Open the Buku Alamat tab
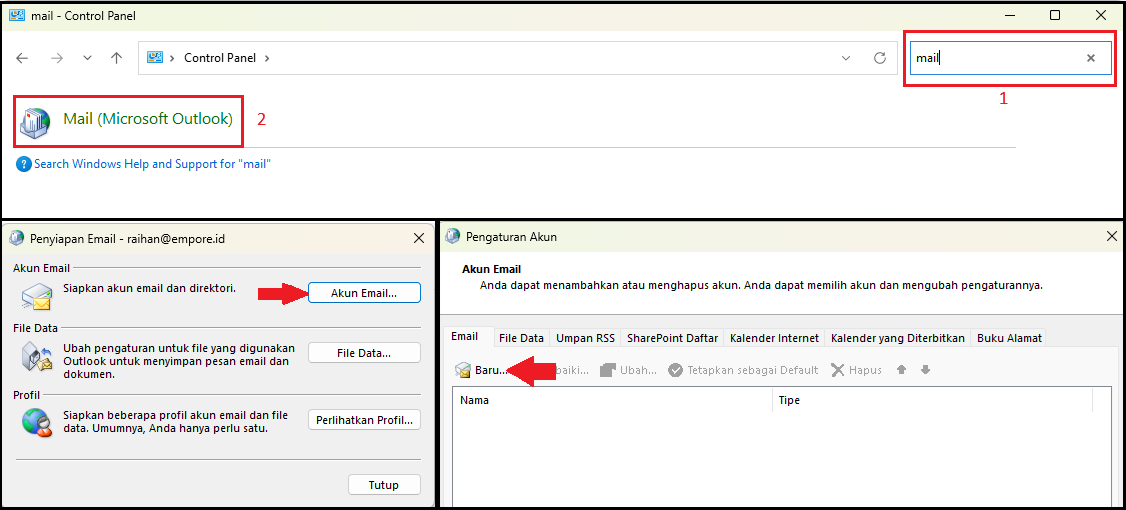 pos(1009,338)
